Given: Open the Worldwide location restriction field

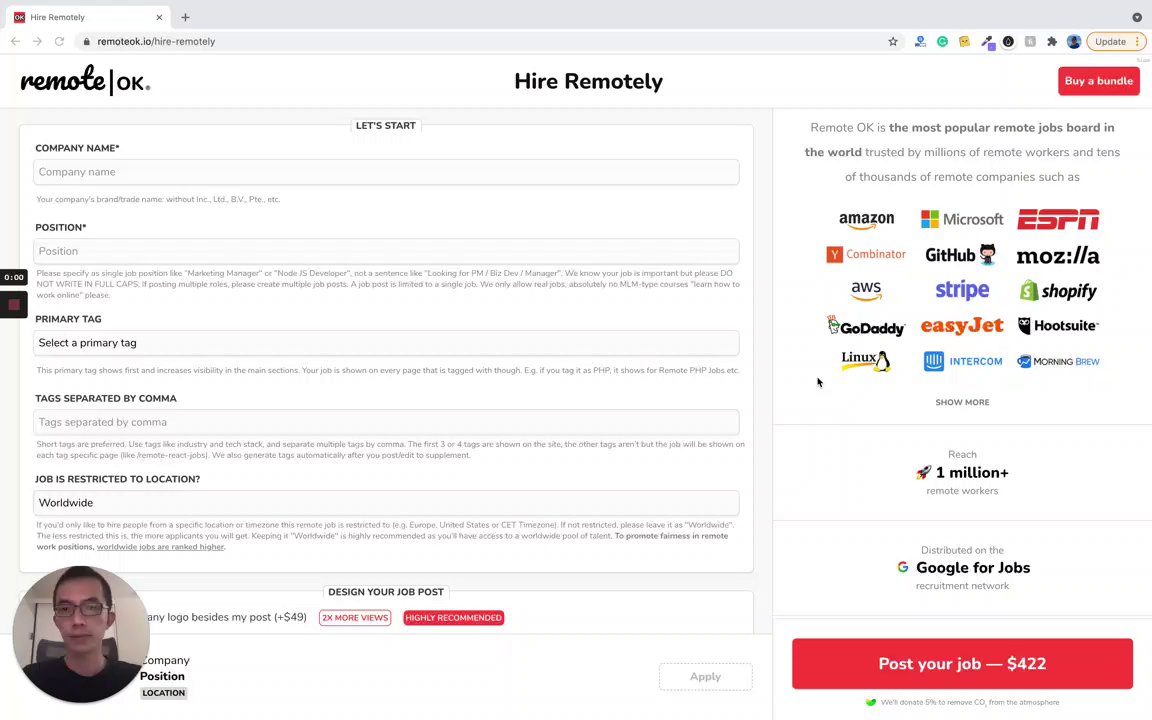Looking at the screenshot, I should (x=386, y=503).
